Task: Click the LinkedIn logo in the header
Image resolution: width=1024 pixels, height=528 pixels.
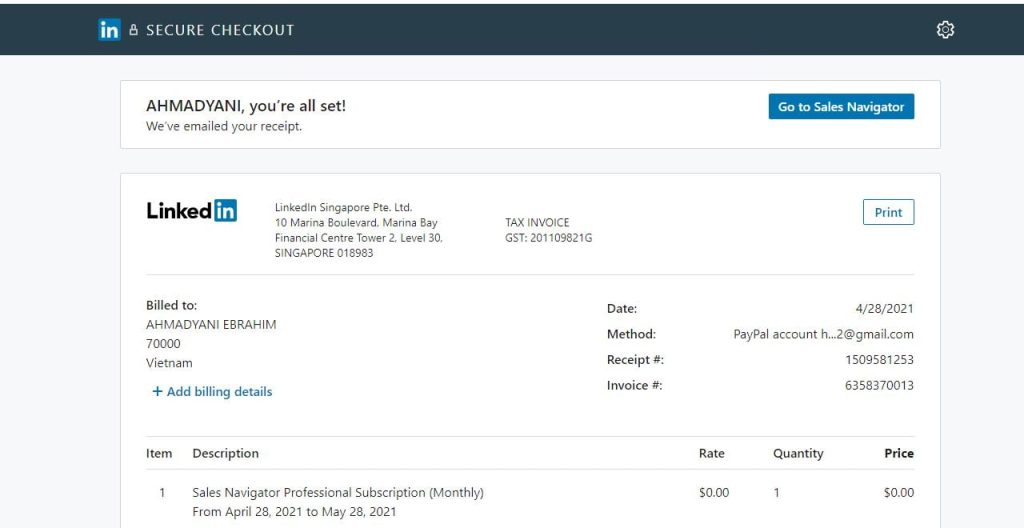Action: point(109,30)
